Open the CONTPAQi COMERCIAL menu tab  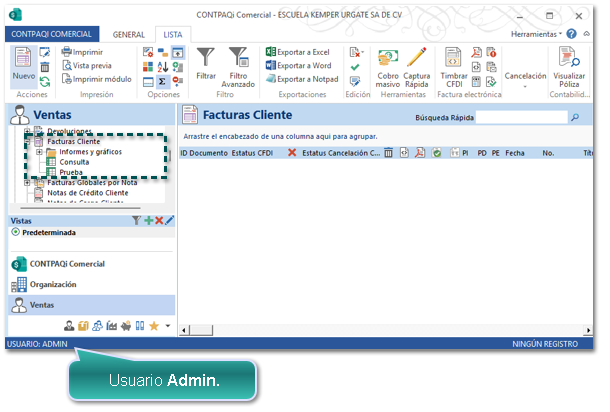(52, 34)
